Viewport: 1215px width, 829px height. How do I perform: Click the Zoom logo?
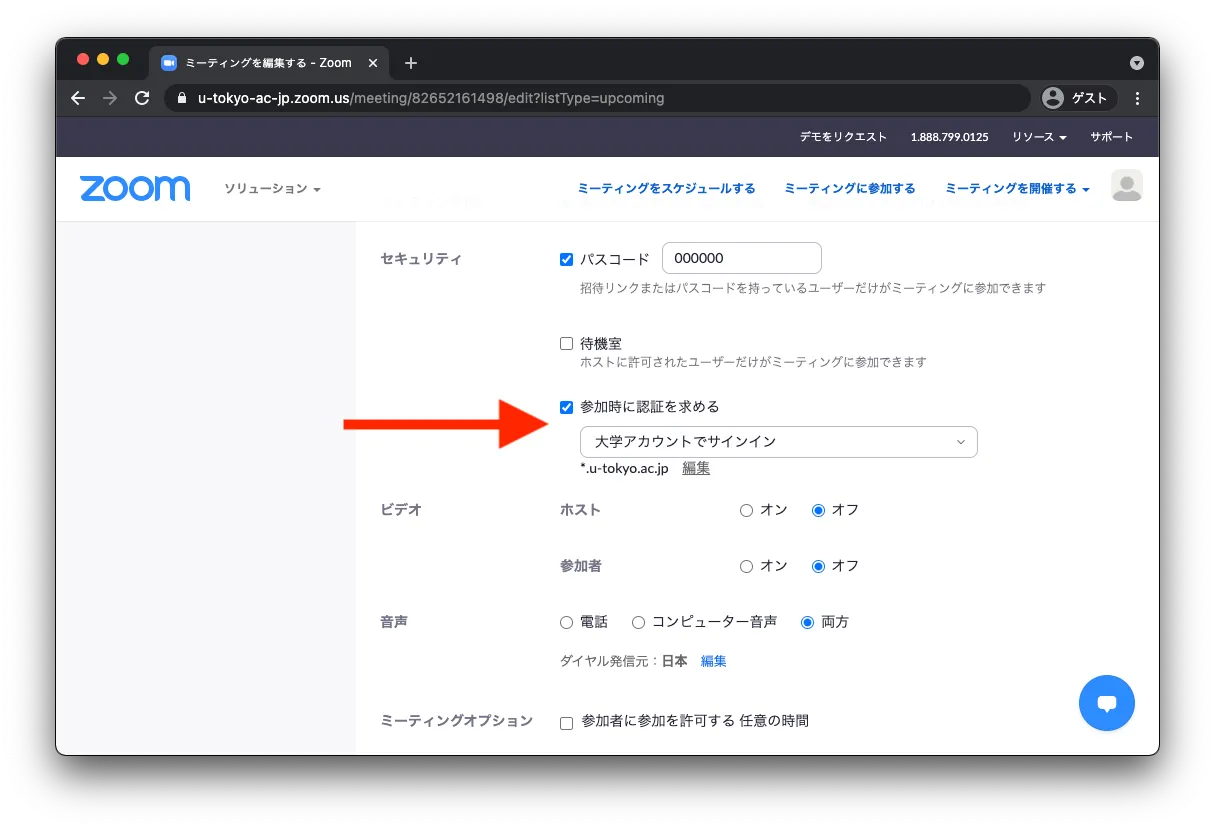tap(135, 188)
